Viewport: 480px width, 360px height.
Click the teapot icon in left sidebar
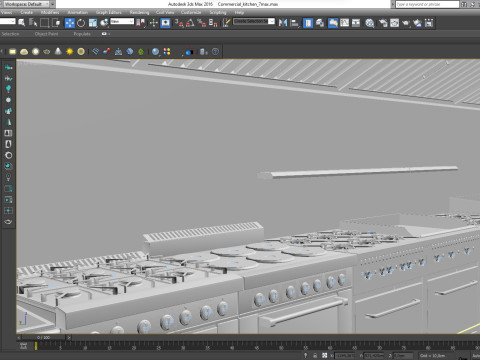pyautogui.click(x=8, y=222)
